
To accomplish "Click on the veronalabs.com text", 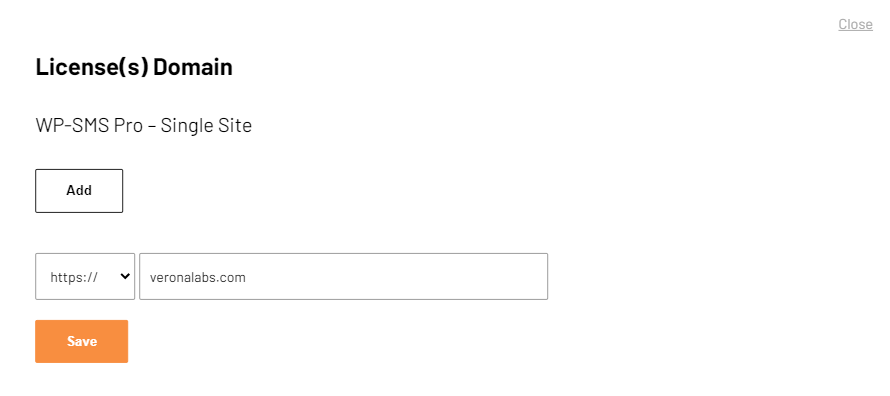I will pyautogui.click(x=198, y=277).
